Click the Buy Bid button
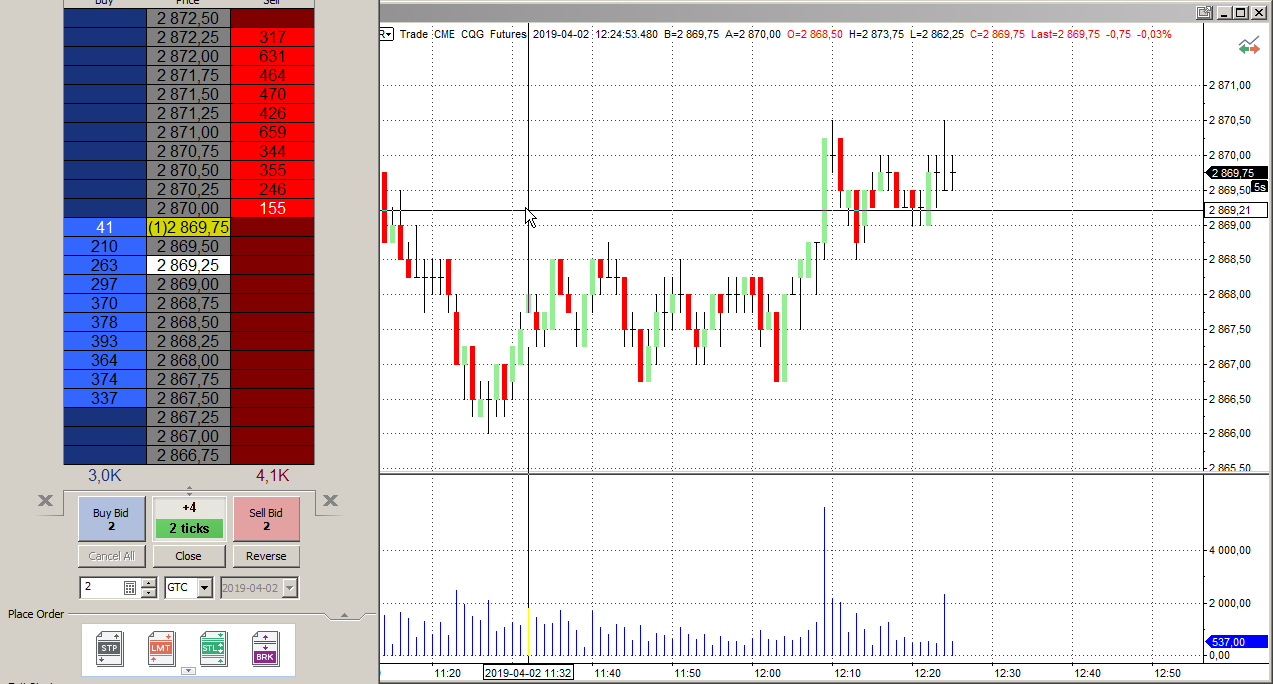The width and height of the screenshot is (1273, 684). [x=112, y=519]
